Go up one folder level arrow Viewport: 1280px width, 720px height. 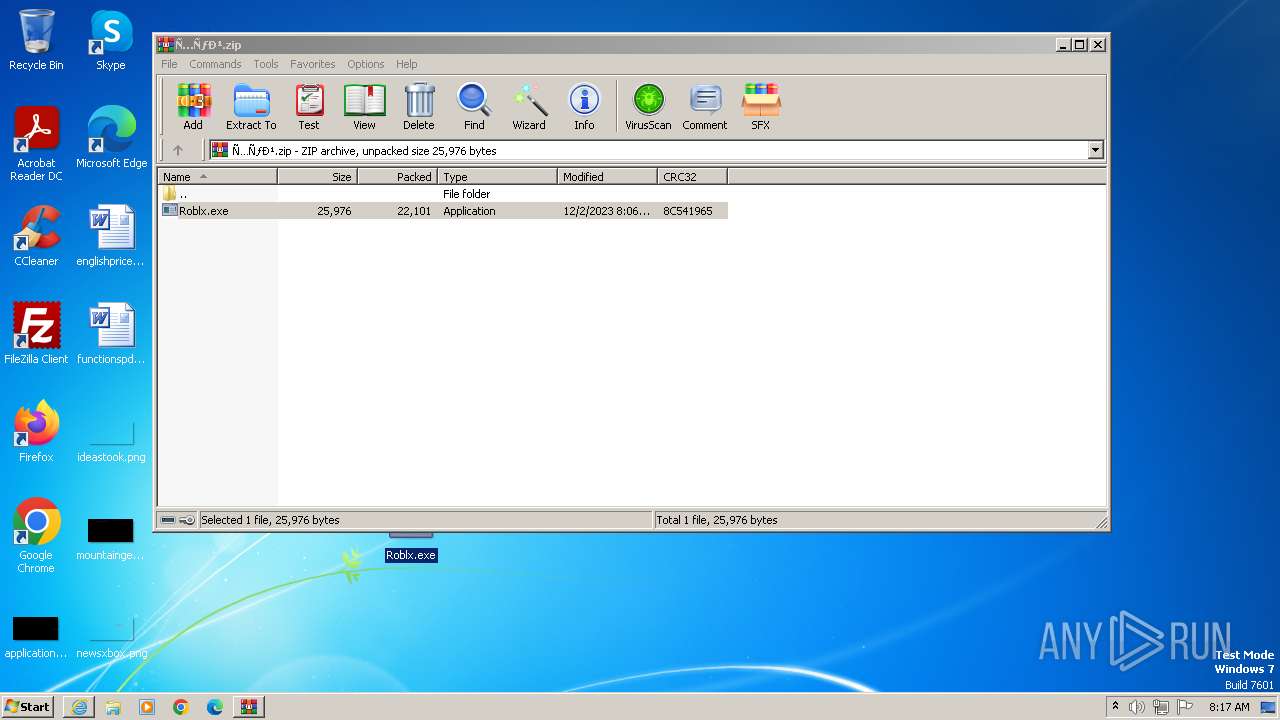tap(178, 150)
